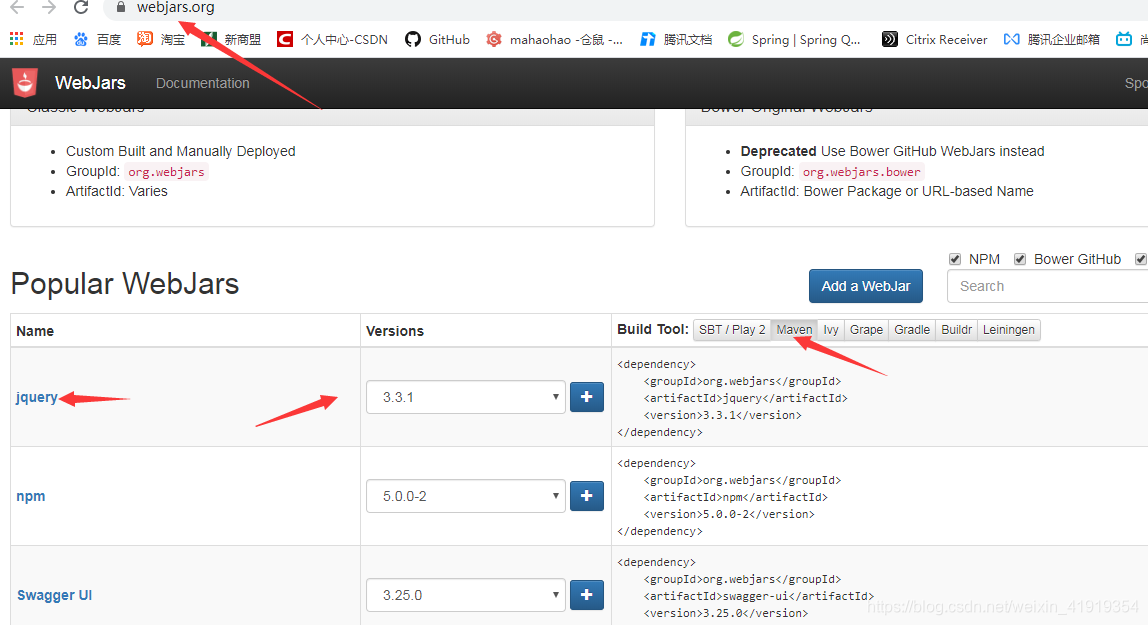Click the jquery Maven dependency snippet
The width and height of the screenshot is (1148, 625).
point(732,397)
